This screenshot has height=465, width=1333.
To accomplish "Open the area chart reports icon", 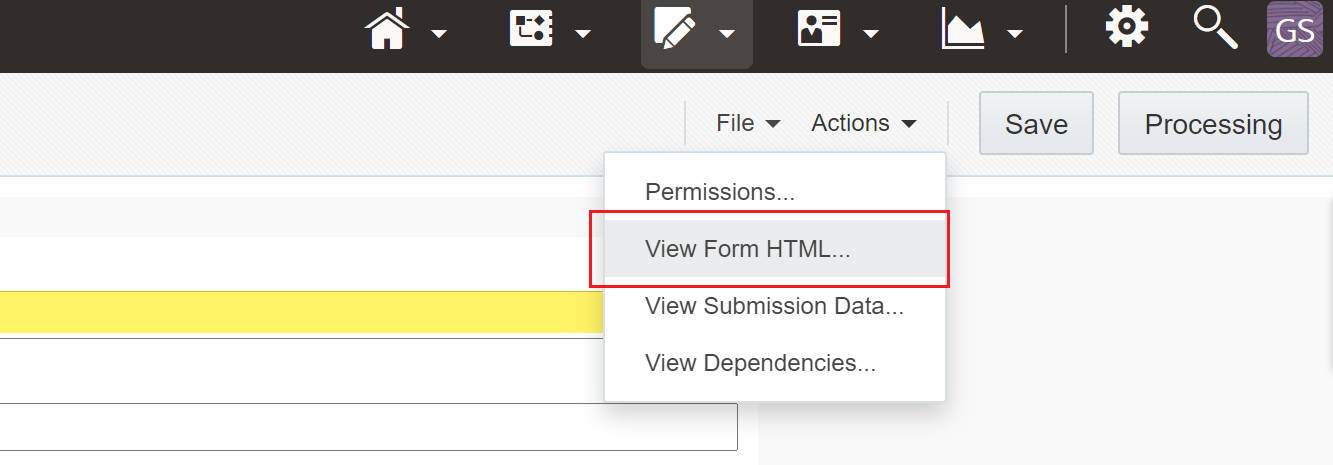I will coord(963,28).
